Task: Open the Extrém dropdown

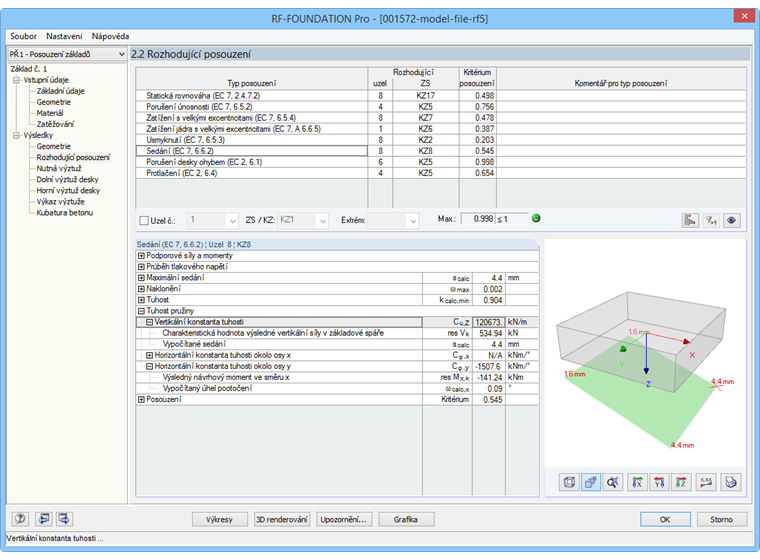Action: (x=413, y=221)
